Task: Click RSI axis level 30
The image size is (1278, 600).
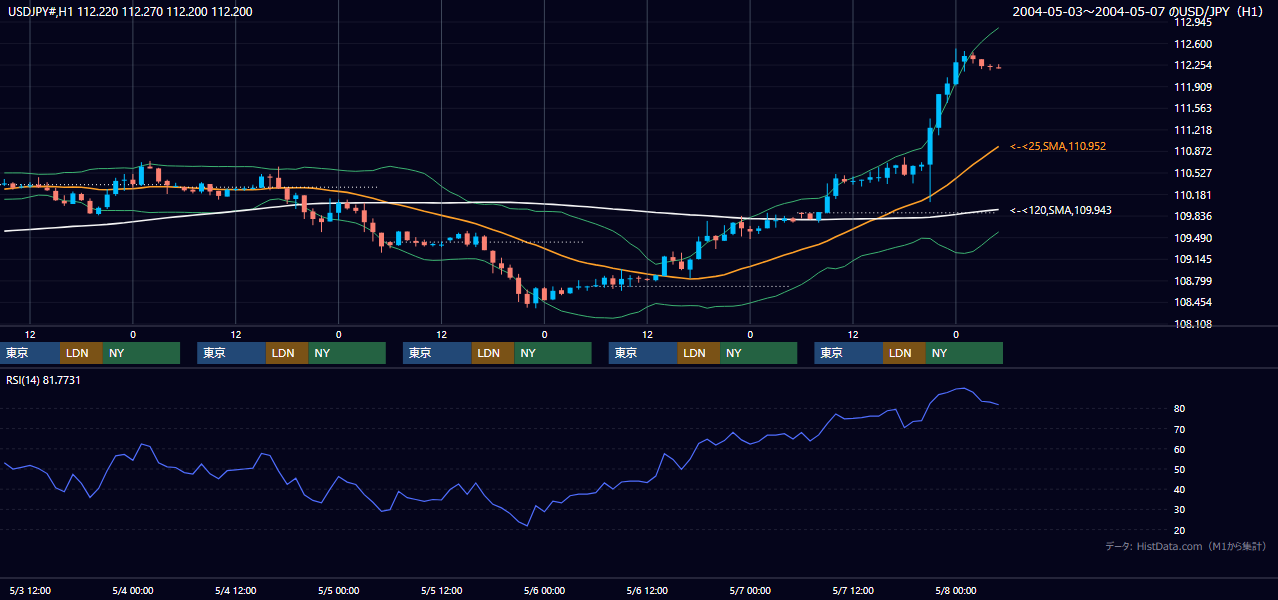Action: tap(1181, 510)
